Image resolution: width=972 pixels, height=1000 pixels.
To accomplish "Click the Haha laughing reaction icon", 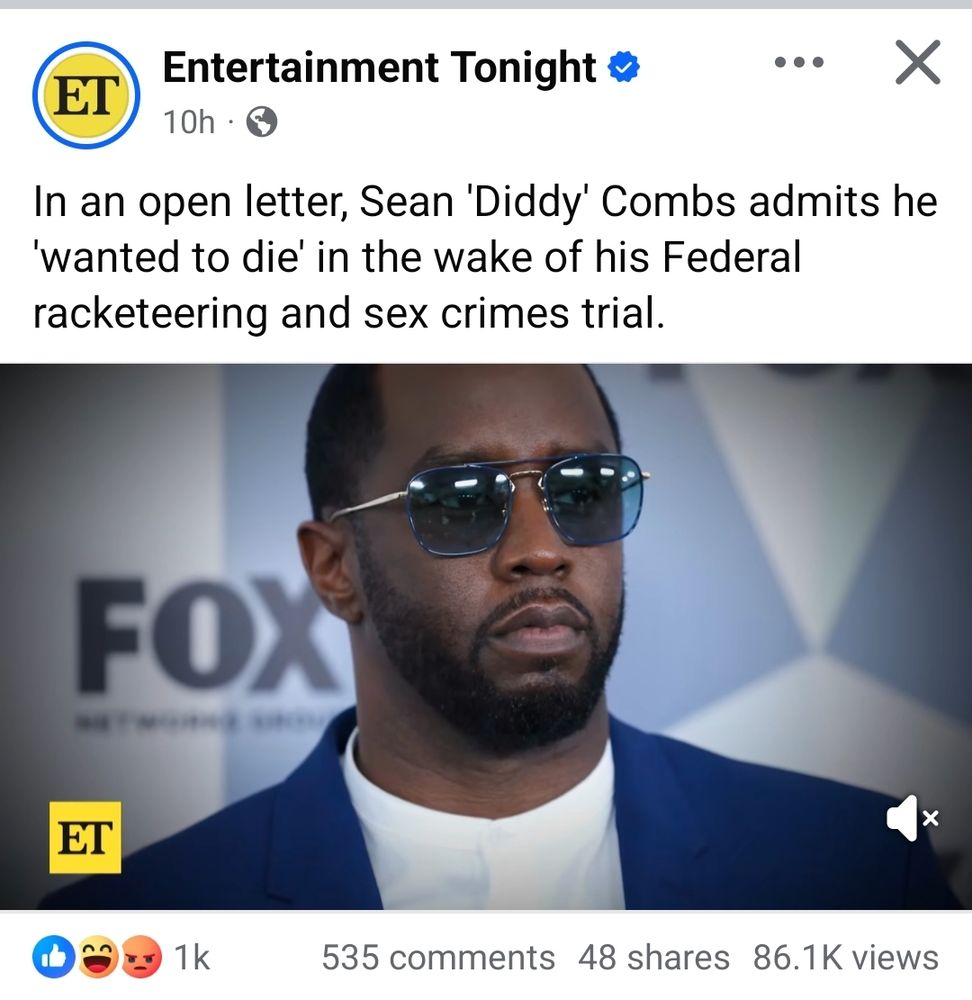I will 99,957.
